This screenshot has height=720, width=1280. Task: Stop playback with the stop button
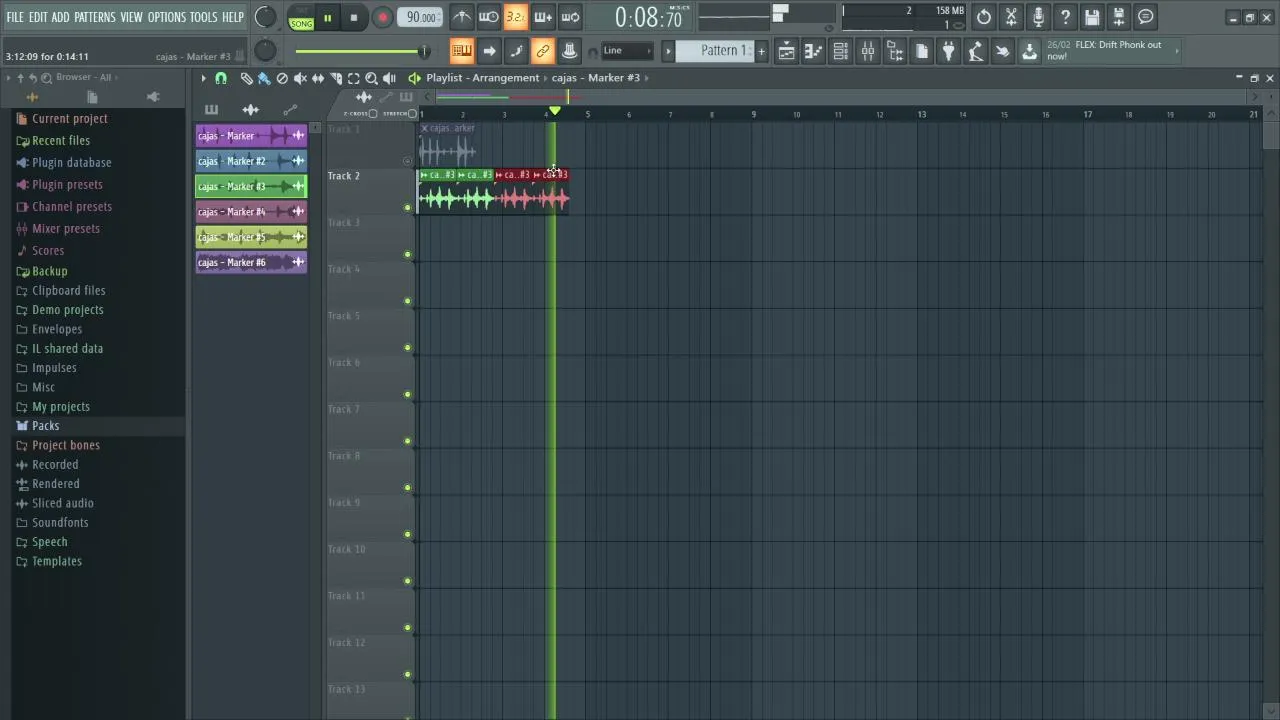[x=354, y=17]
